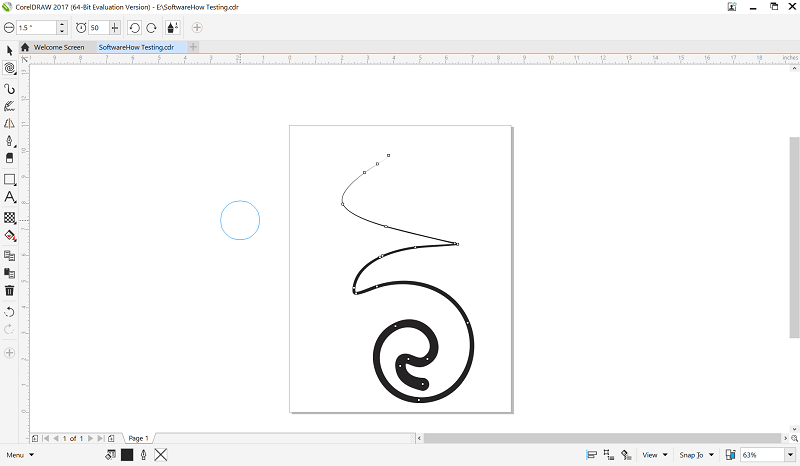
Task: Open the 63% zoom level dropdown
Action: tap(790, 455)
